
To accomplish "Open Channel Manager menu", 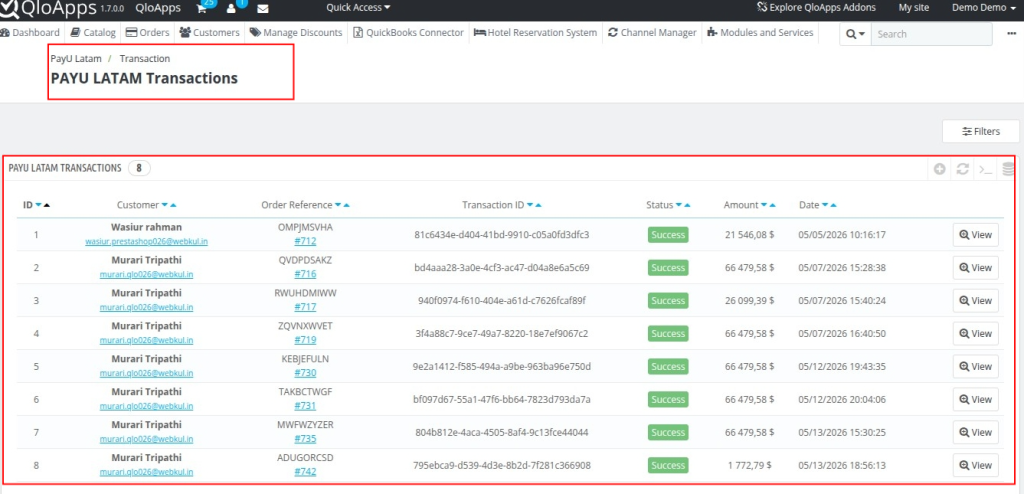I will (x=652, y=33).
